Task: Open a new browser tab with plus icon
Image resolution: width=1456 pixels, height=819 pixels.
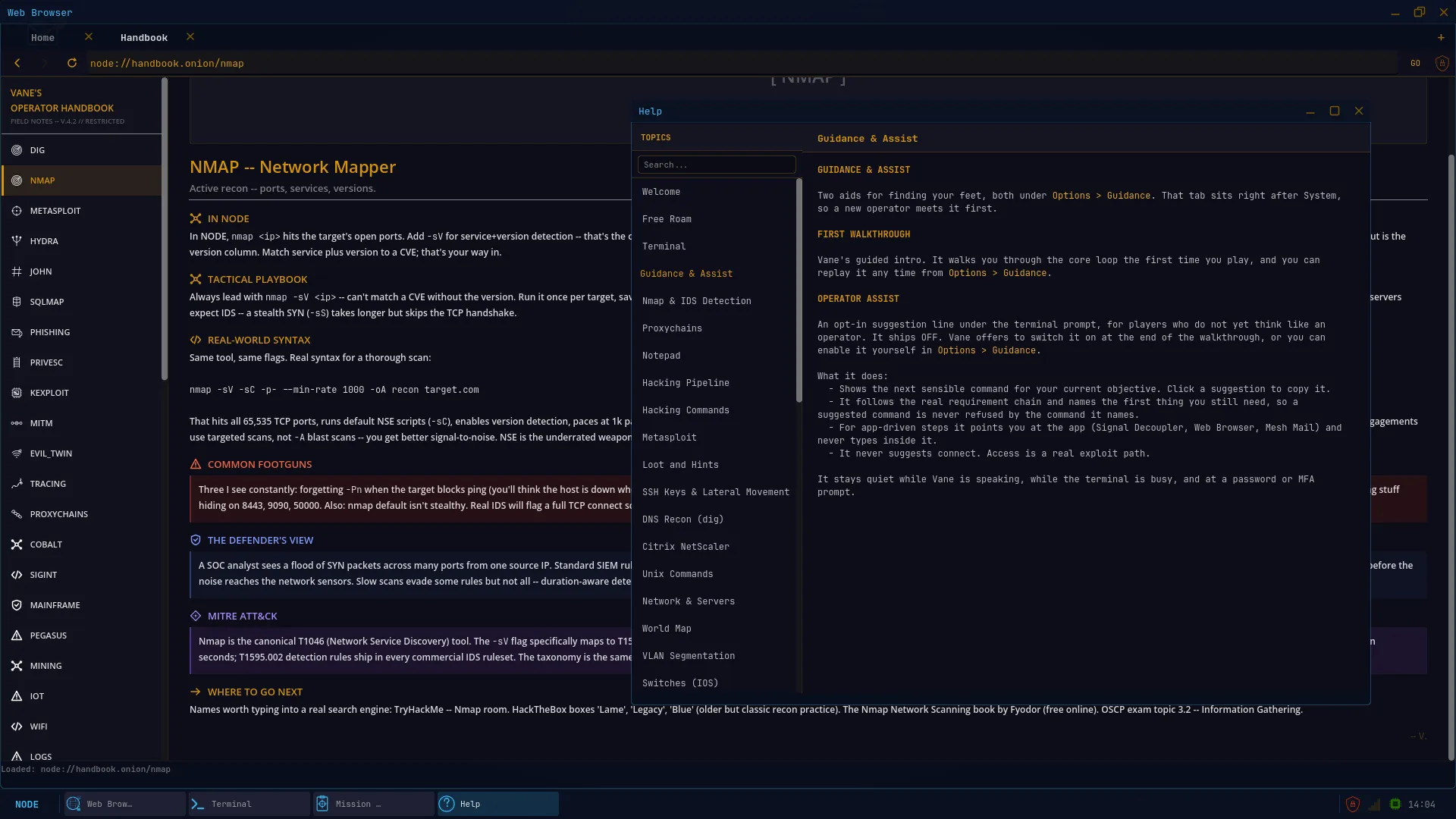Action: (x=1441, y=37)
